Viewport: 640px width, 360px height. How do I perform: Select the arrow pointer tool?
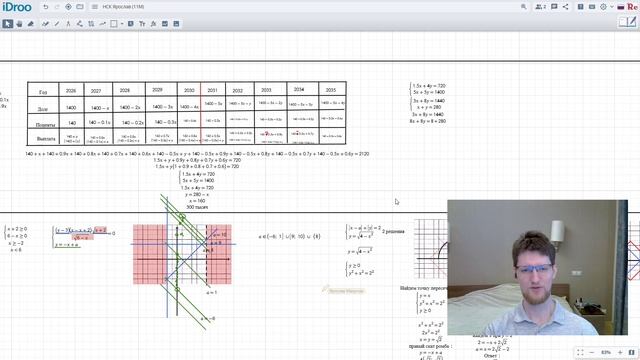(x=7, y=24)
